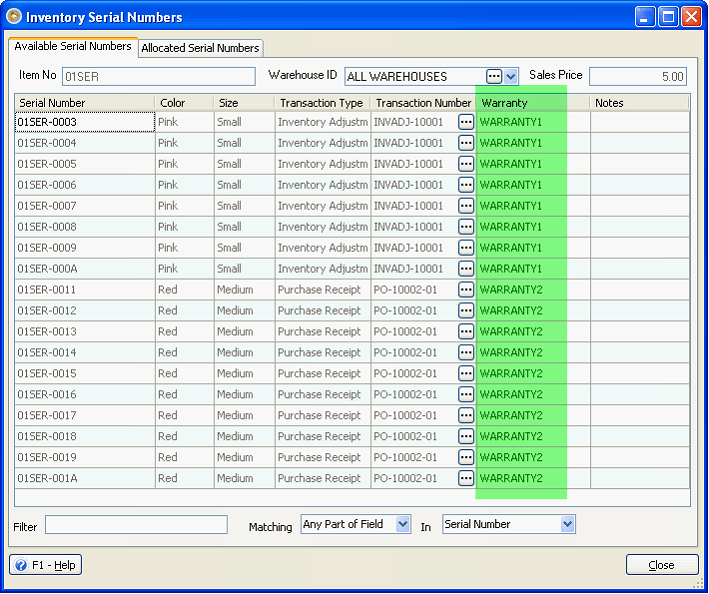Switch to Allocated Serial Numbers tab
Image resolution: width=709 pixels, height=594 pixels.
point(200,48)
